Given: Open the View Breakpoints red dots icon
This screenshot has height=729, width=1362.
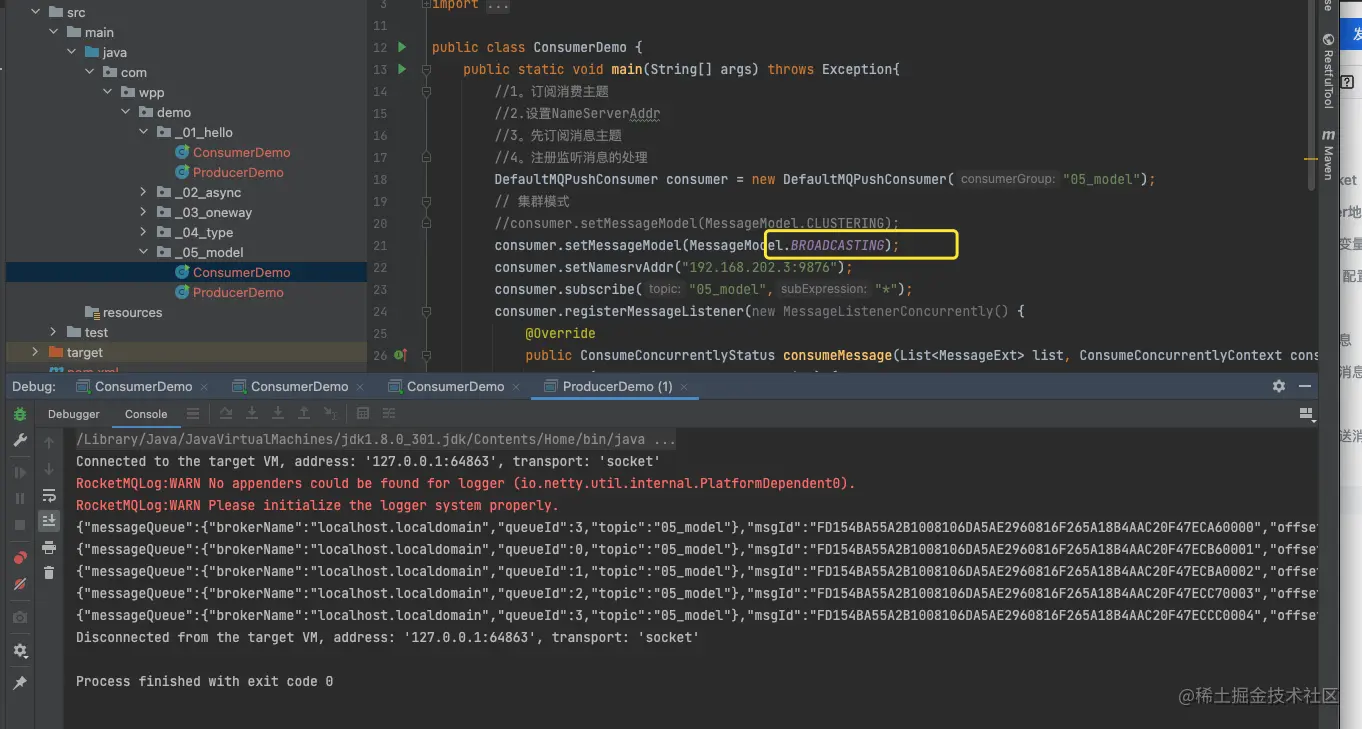Looking at the screenshot, I should (20, 557).
